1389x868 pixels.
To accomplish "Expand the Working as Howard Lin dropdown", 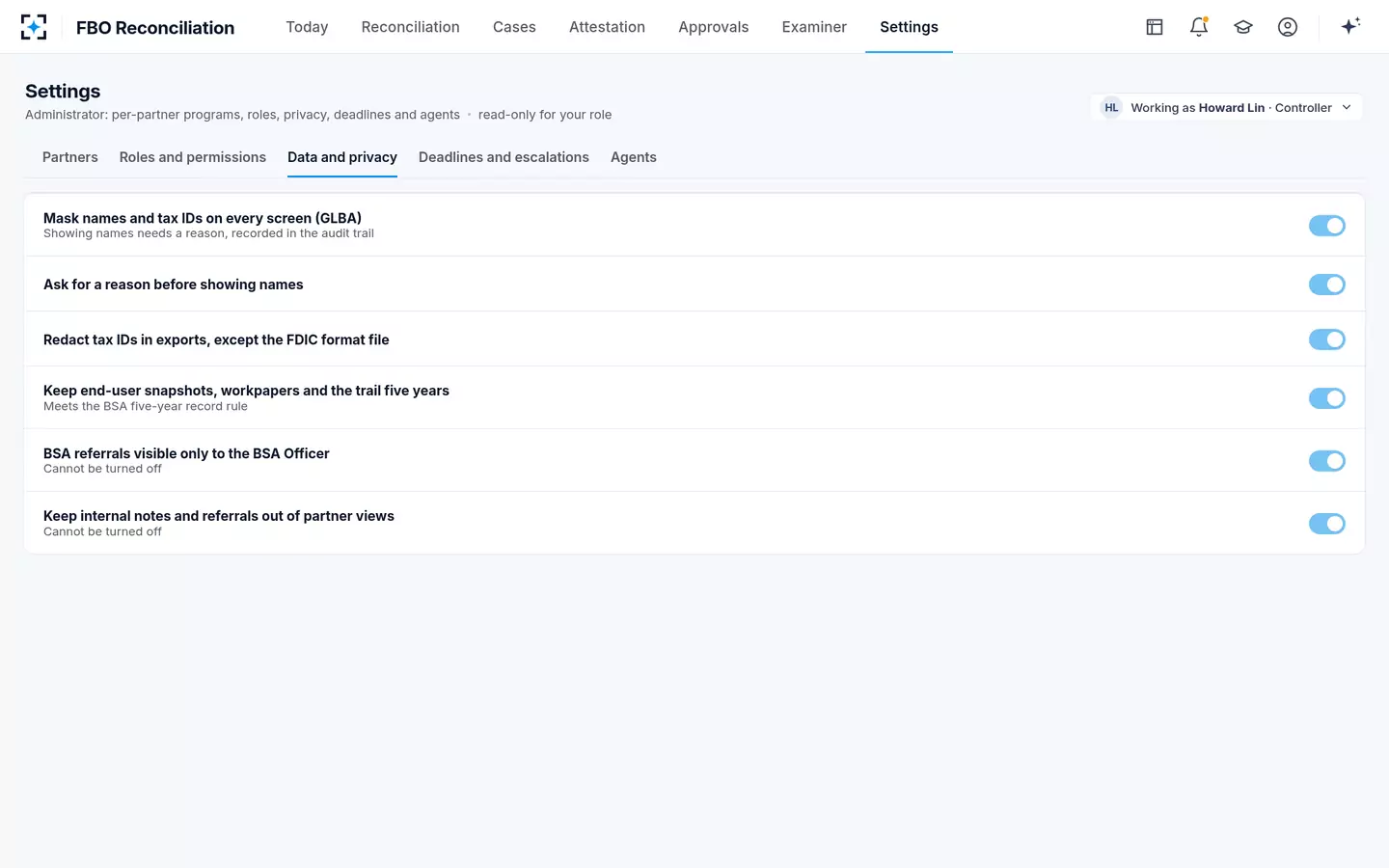I will pyautogui.click(x=1227, y=108).
